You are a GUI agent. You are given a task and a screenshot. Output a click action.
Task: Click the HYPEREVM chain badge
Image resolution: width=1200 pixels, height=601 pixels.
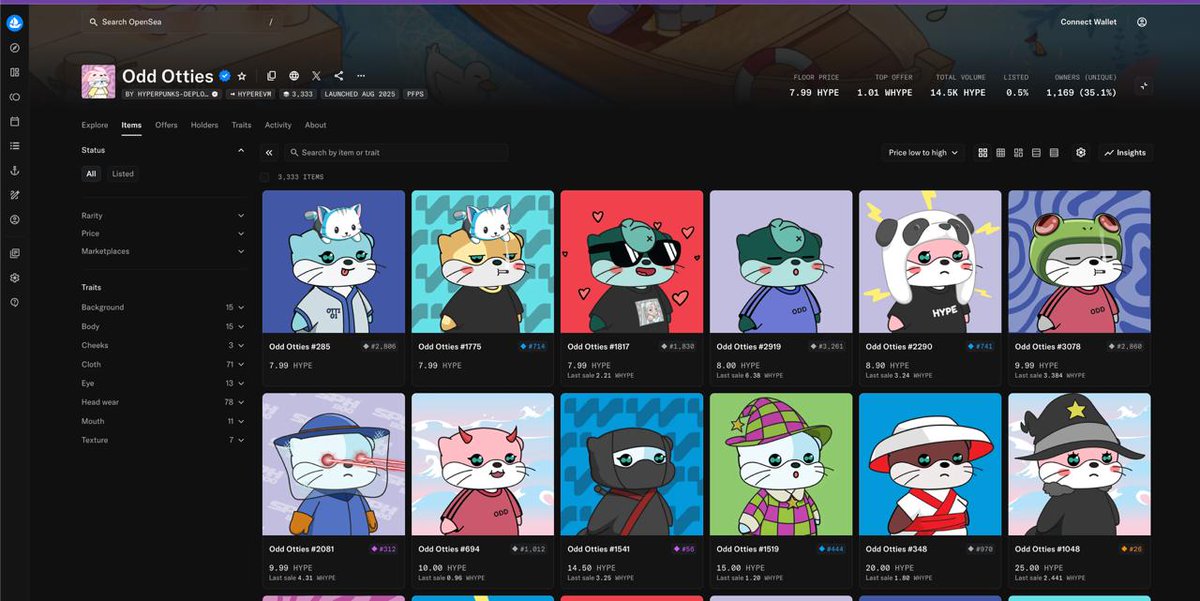pyautogui.click(x=252, y=94)
